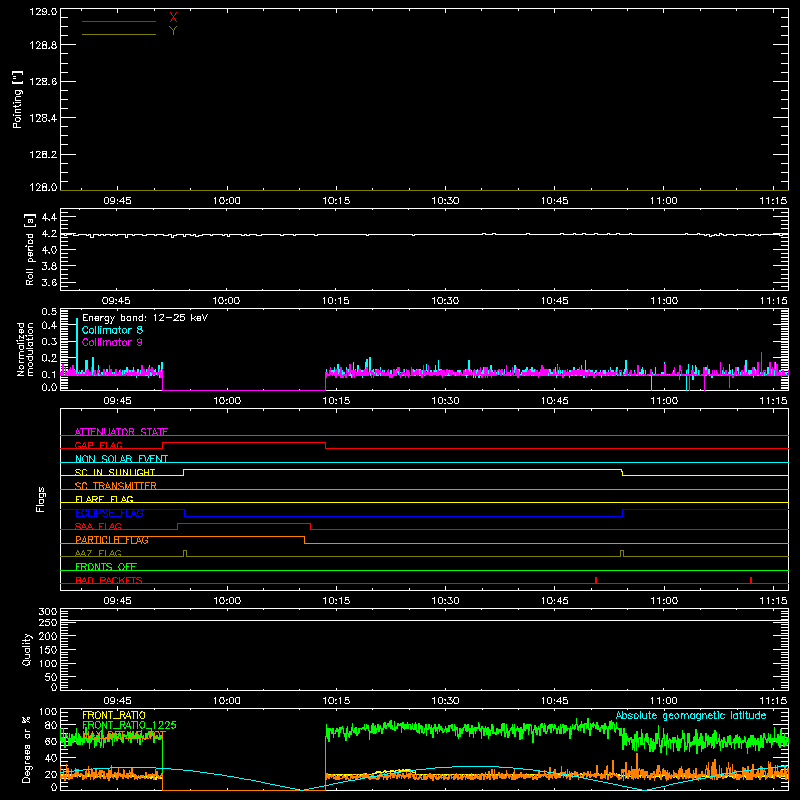The image size is (800, 800).
Task: Click the BAD_PACKETS flag label
Action: pyautogui.click(x=109, y=580)
